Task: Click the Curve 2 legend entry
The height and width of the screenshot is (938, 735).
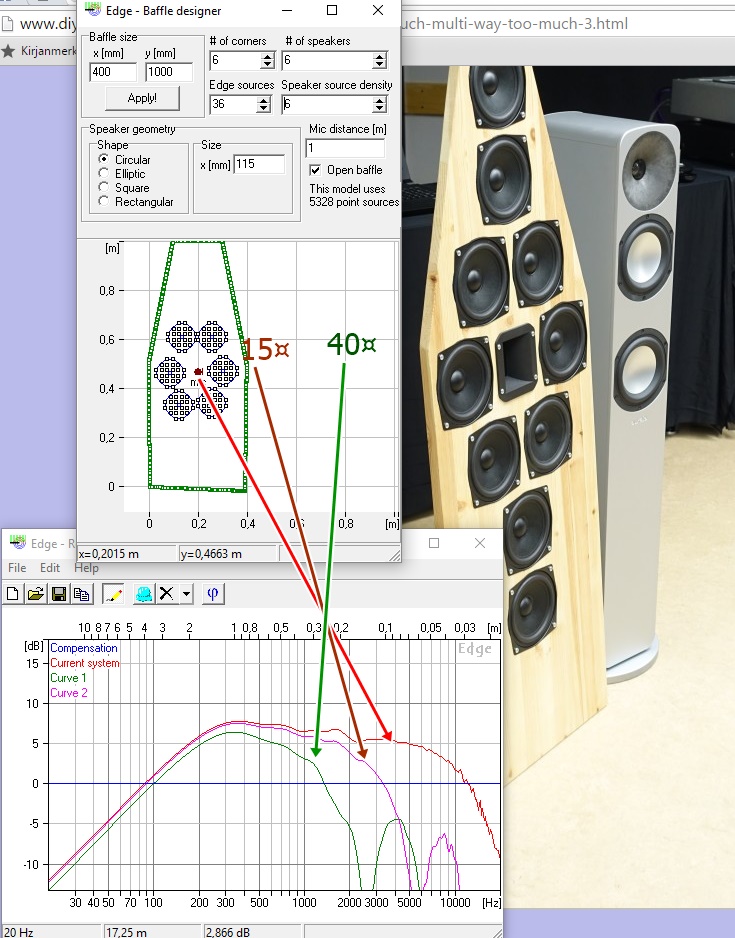Action: pos(69,693)
